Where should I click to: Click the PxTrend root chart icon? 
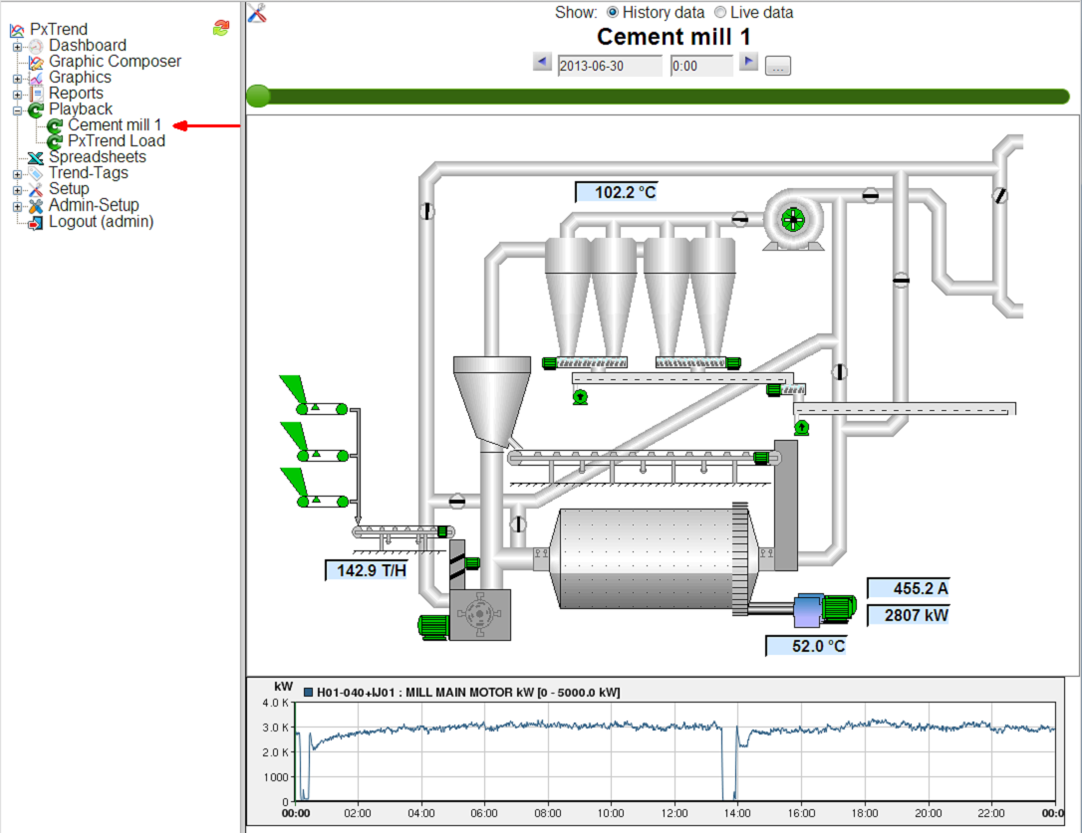click(16, 30)
